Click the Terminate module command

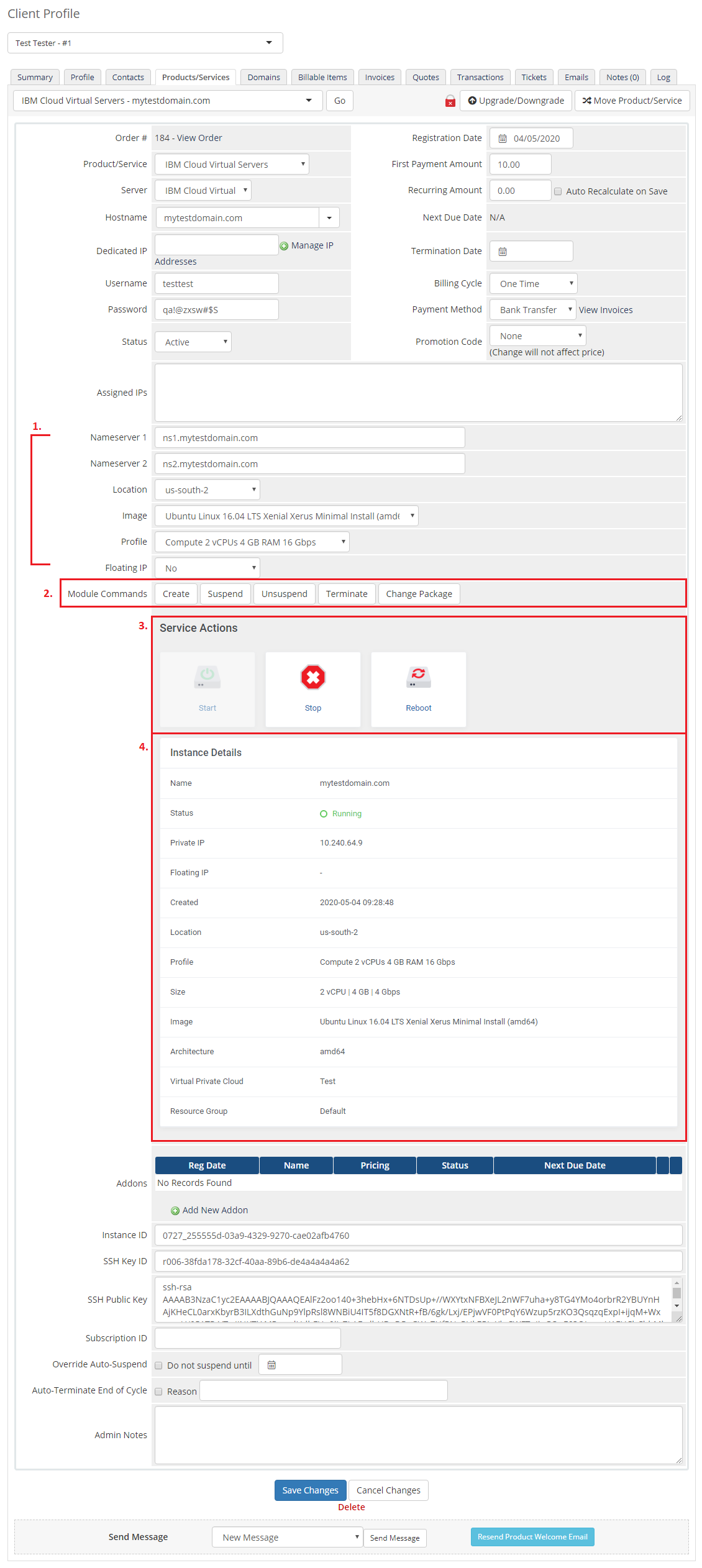coord(347,594)
